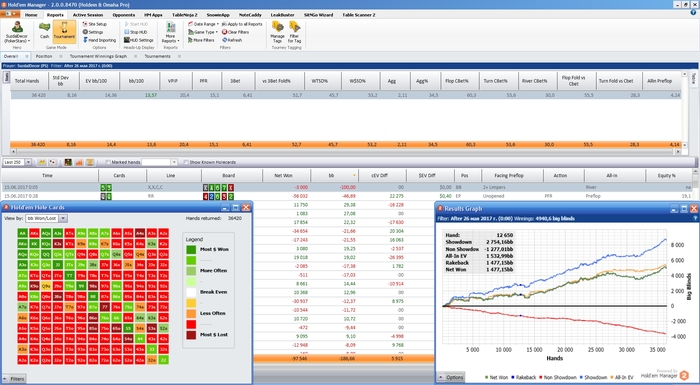
Task: Click the 22 cell in hole cards grid
Action: pos(164,360)
